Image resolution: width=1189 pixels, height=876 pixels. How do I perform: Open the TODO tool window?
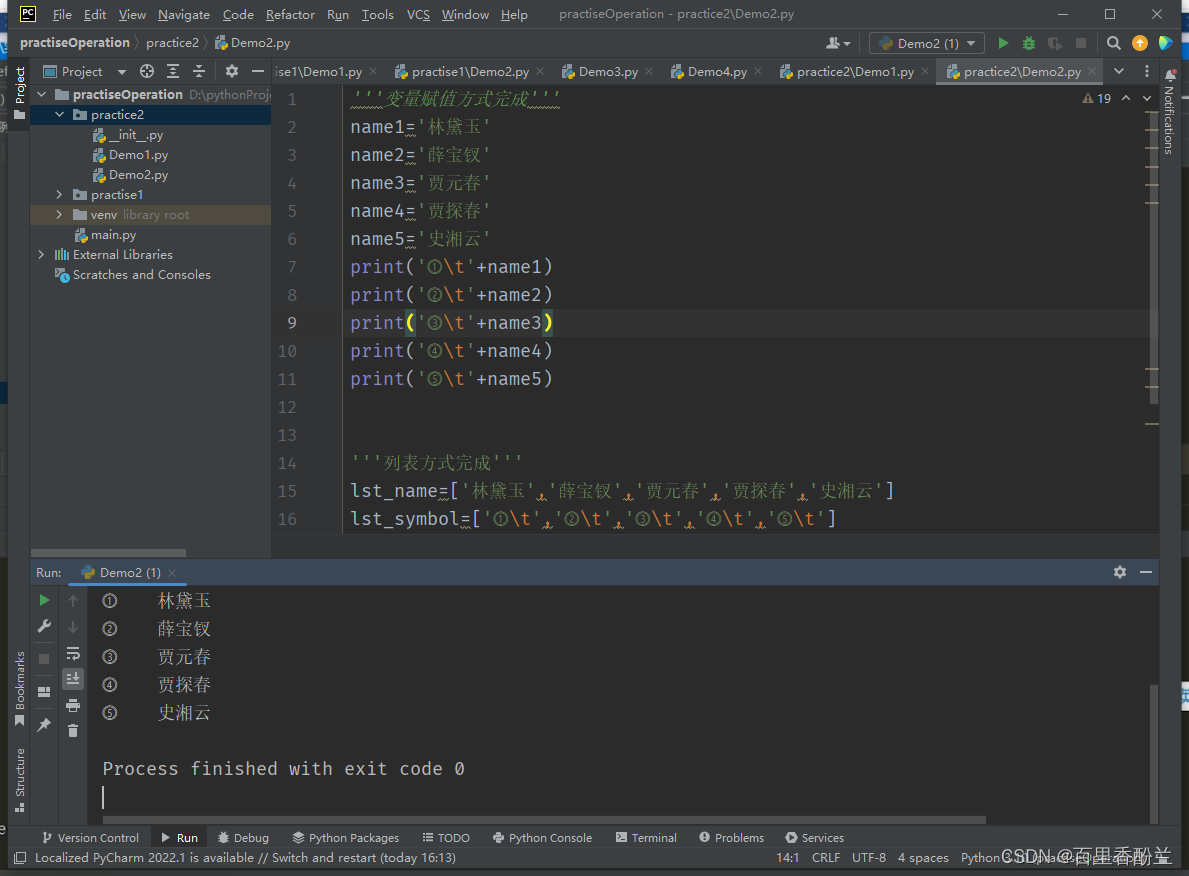tap(446, 837)
